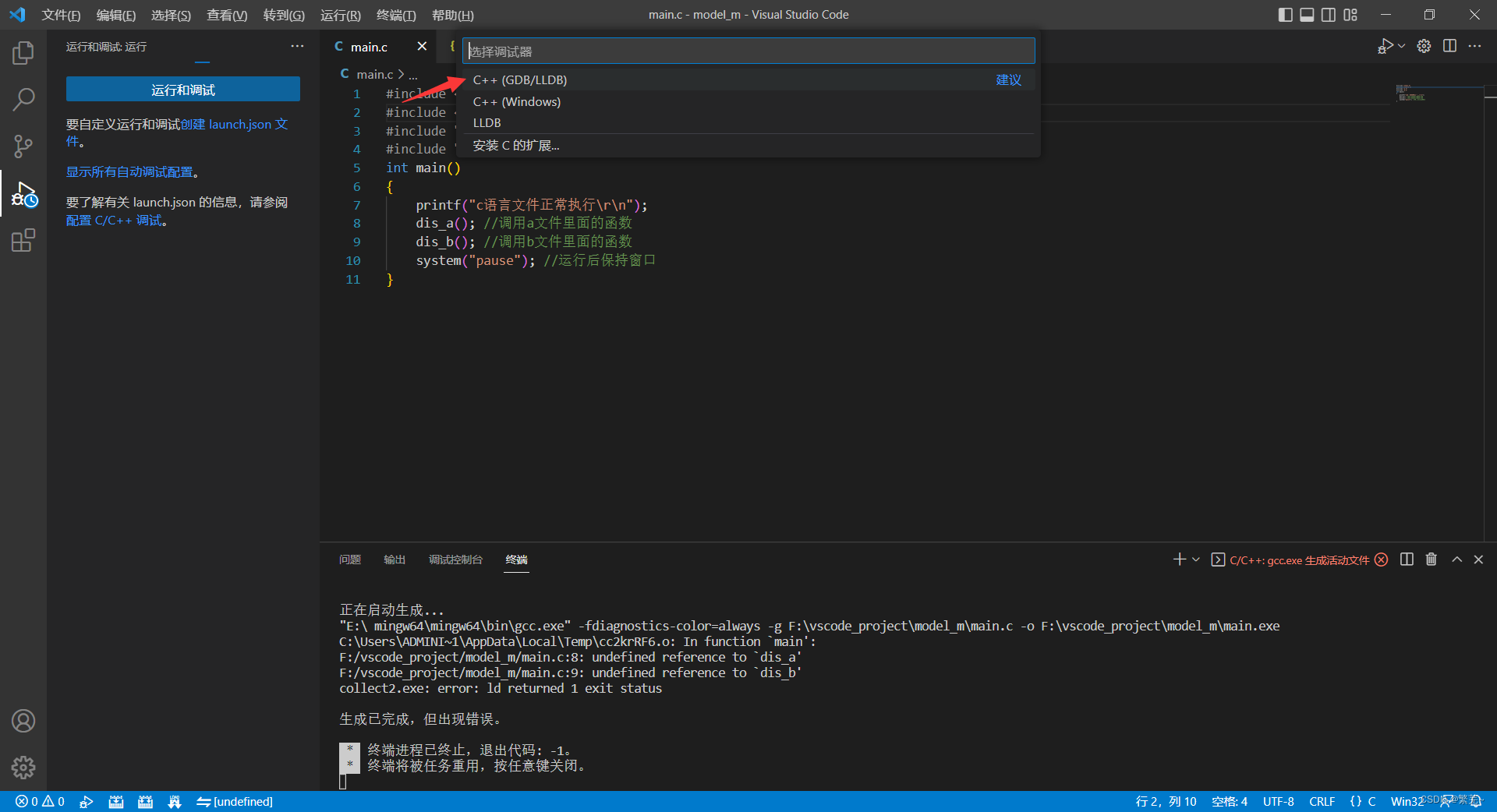Toggle bottom panel layout icon
This screenshot has height=812, width=1497.
pos(1307,15)
